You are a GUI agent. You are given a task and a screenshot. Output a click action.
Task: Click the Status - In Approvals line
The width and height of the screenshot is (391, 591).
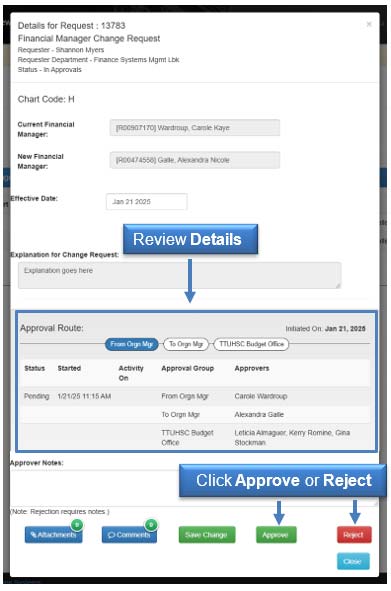pyautogui.click(x=49, y=69)
